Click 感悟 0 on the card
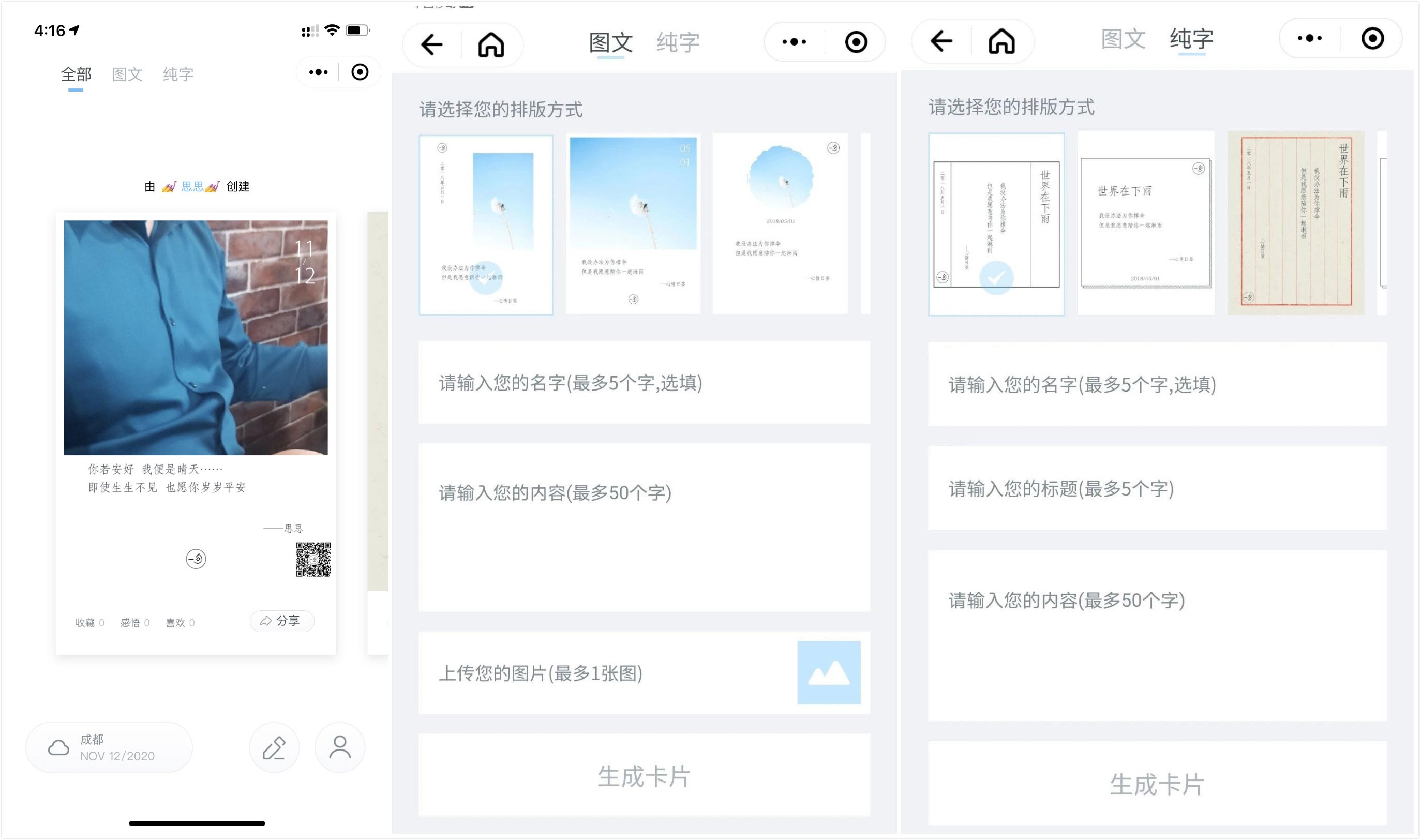 pos(134,623)
